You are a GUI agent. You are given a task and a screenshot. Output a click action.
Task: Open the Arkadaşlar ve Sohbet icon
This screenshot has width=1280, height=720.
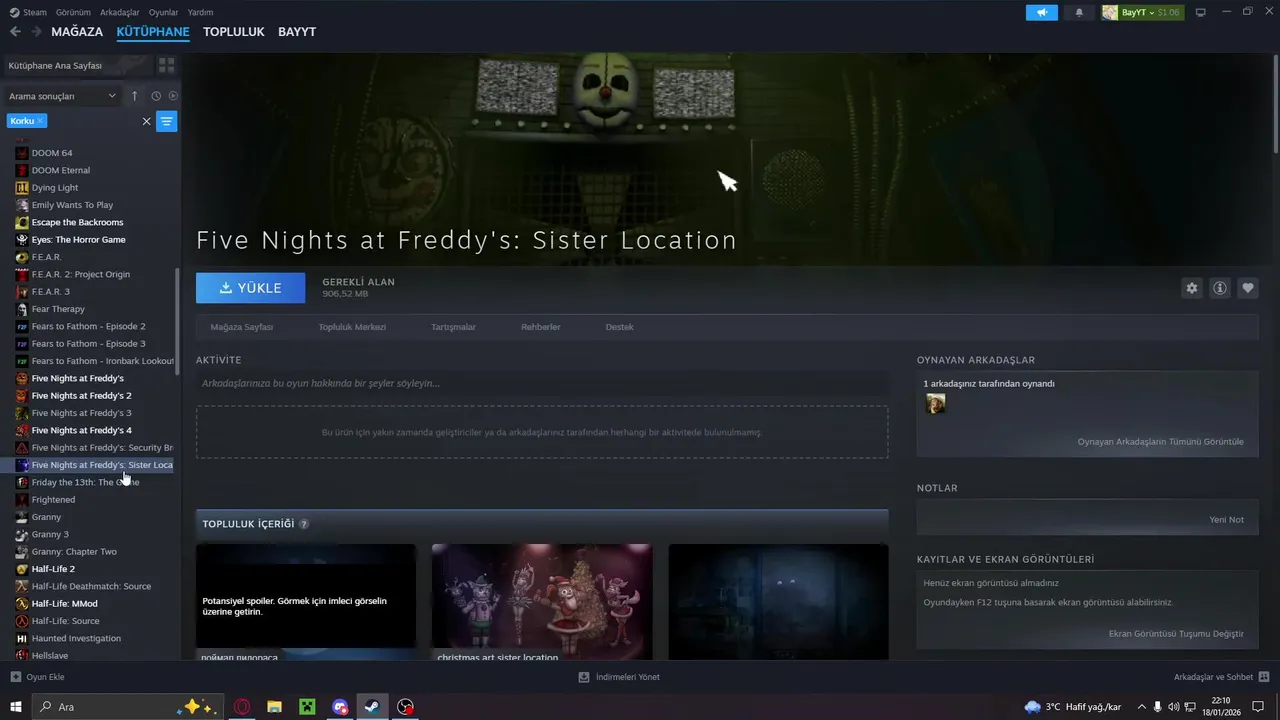1264,677
